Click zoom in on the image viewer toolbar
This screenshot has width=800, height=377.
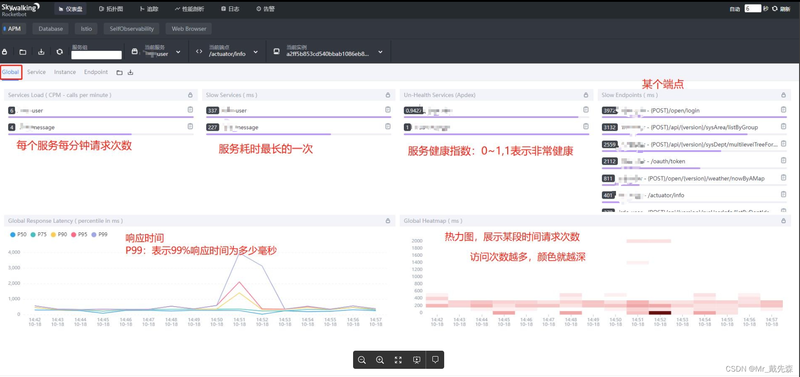click(380, 360)
